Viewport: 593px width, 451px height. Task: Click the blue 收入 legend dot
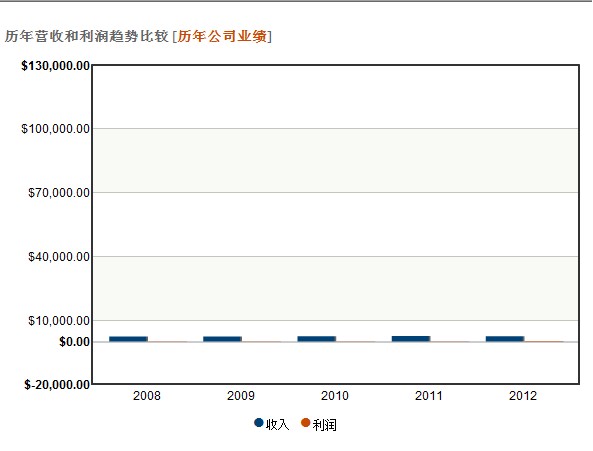pyautogui.click(x=259, y=423)
